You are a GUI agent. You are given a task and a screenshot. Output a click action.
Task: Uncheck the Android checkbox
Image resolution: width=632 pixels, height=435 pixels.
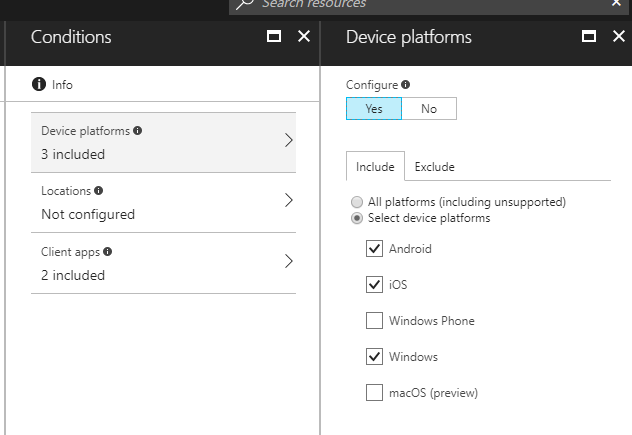tap(375, 249)
